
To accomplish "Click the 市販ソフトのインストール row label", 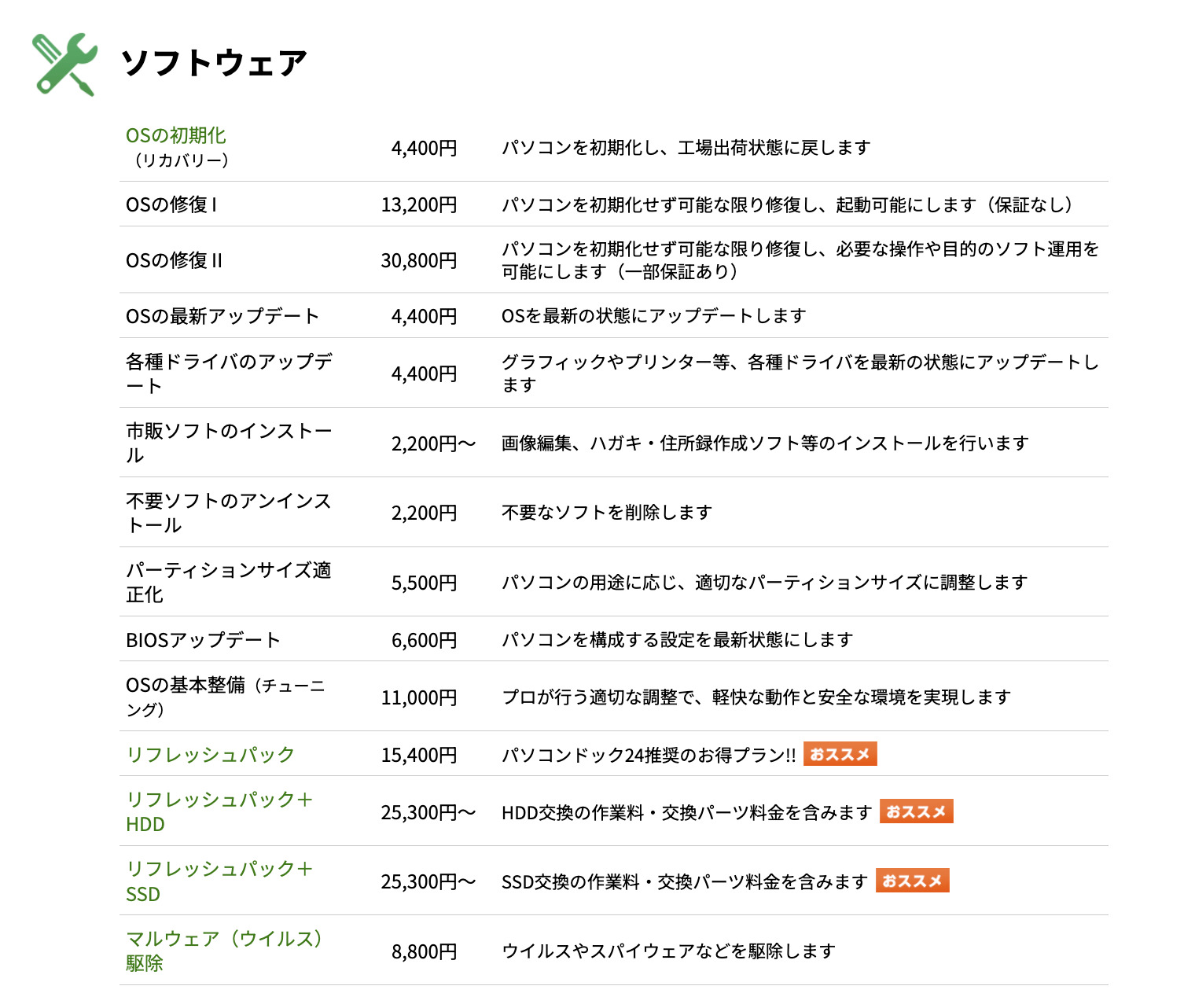I will tap(229, 432).
